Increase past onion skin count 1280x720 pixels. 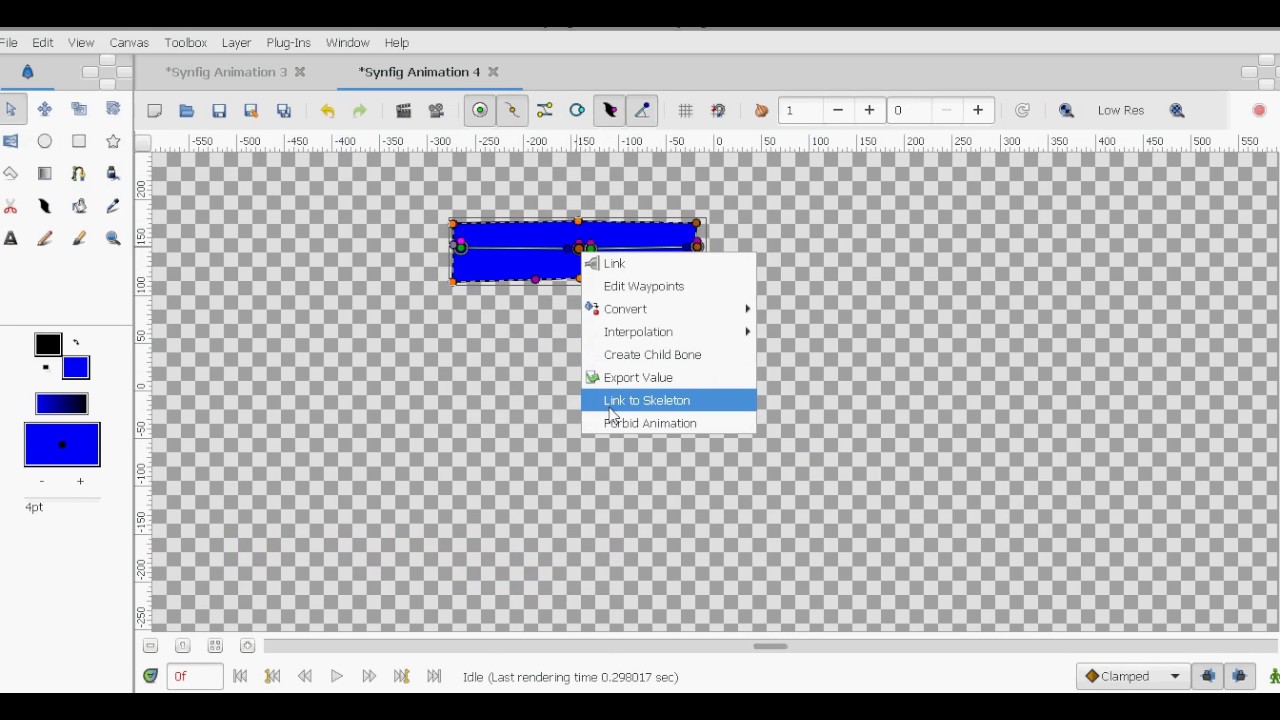coord(870,111)
